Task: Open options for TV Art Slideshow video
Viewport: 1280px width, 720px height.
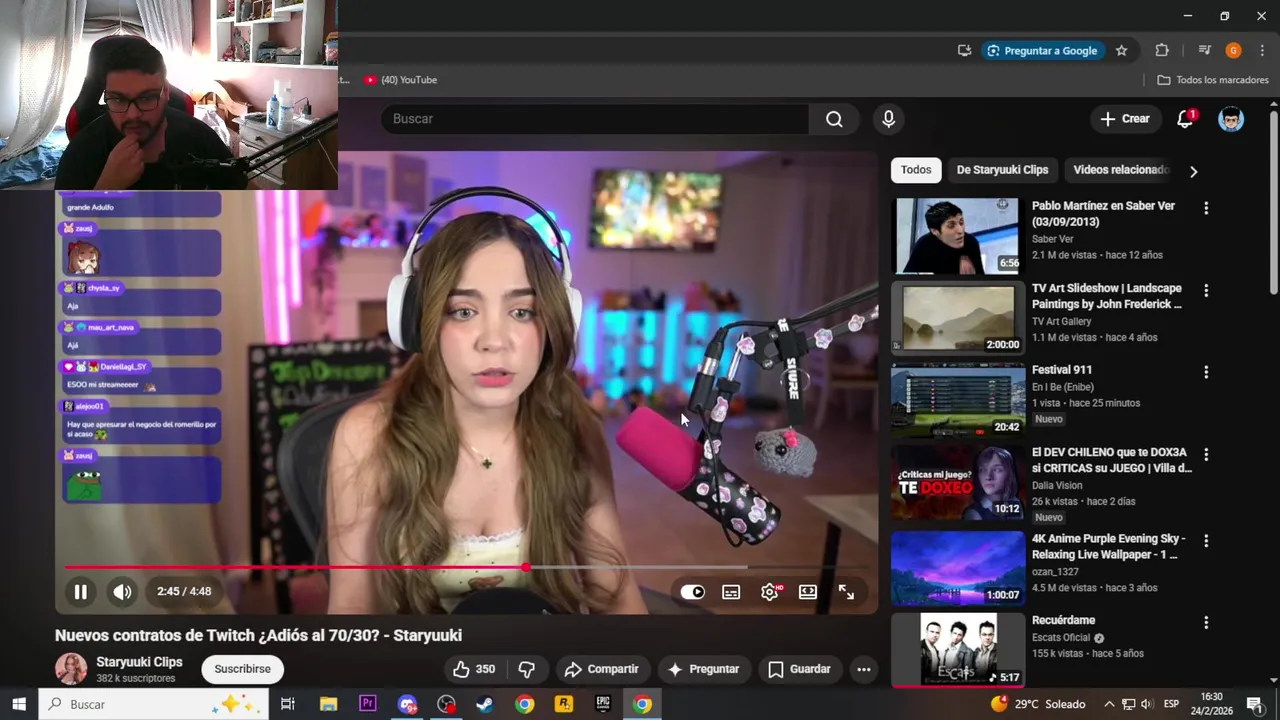Action: (x=1206, y=290)
